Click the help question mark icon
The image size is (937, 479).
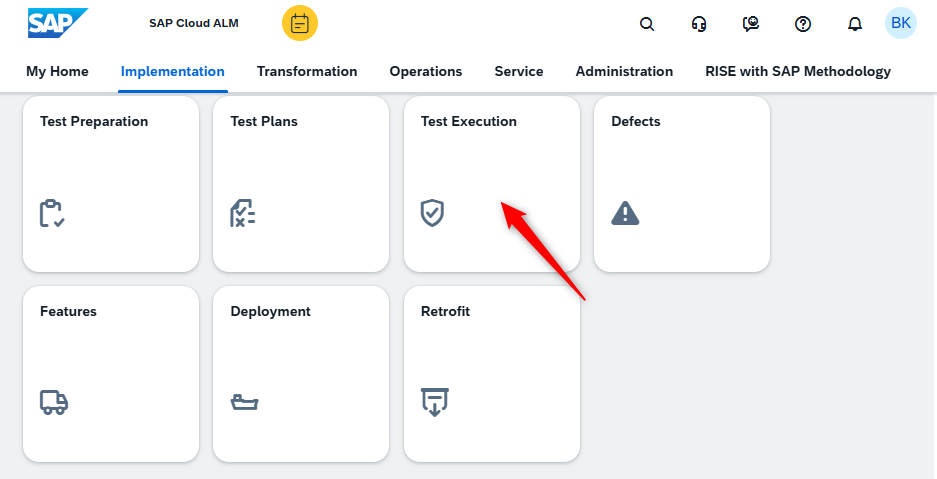[x=803, y=24]
